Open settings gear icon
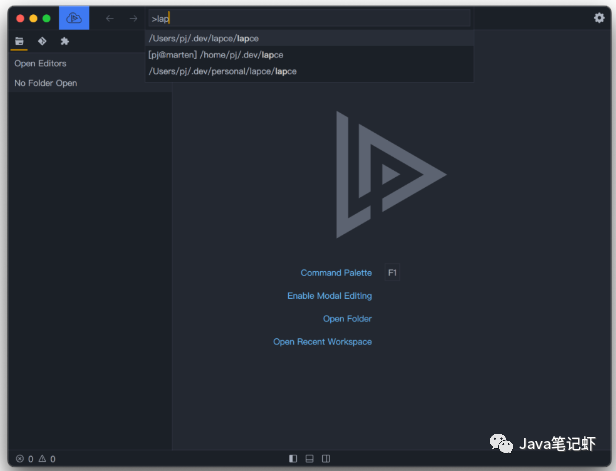Image resolution: width=616 pixels, height=471 pixels. [x=599, y=18]
